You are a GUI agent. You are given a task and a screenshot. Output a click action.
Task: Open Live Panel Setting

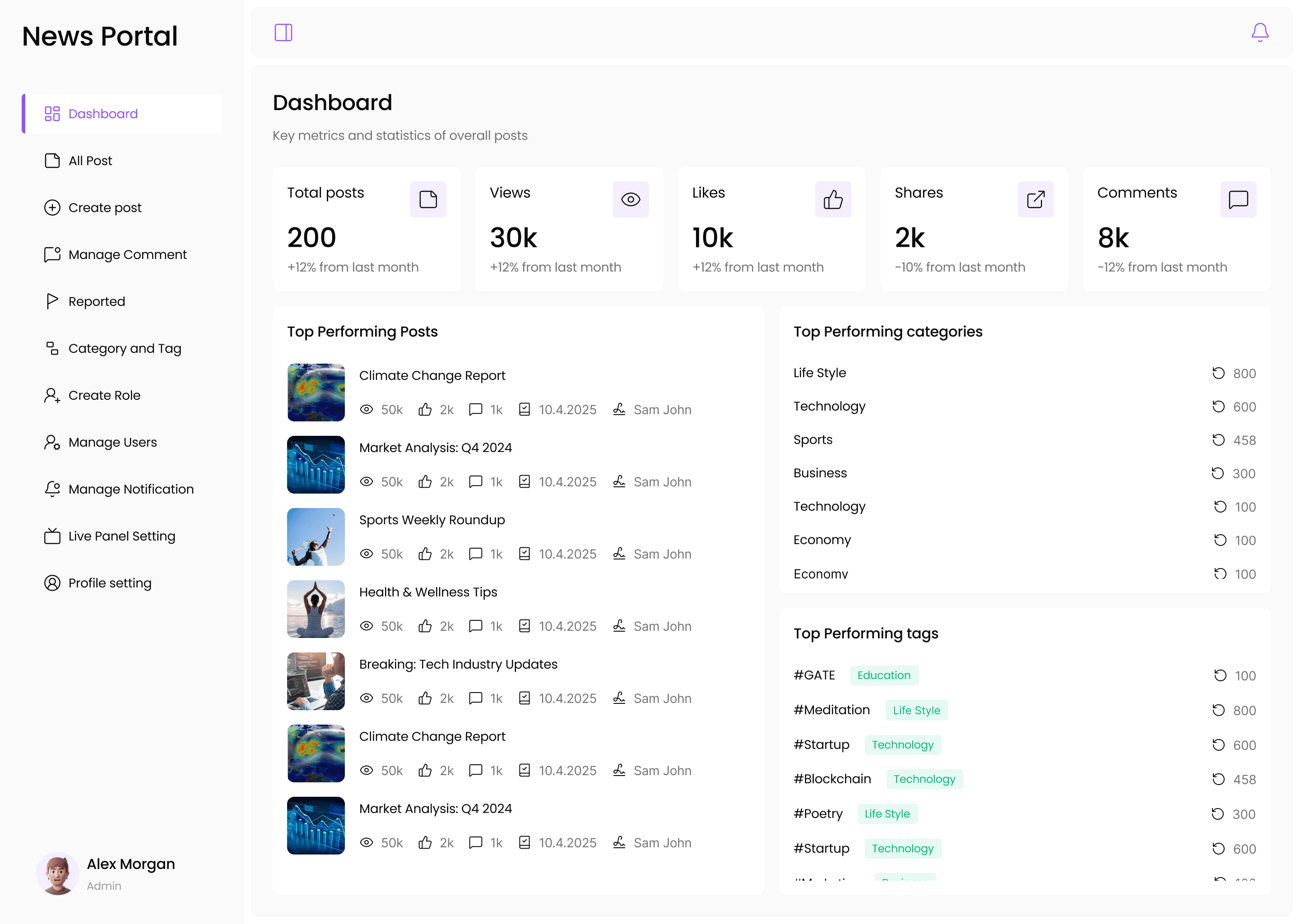[x=121, y=536]
